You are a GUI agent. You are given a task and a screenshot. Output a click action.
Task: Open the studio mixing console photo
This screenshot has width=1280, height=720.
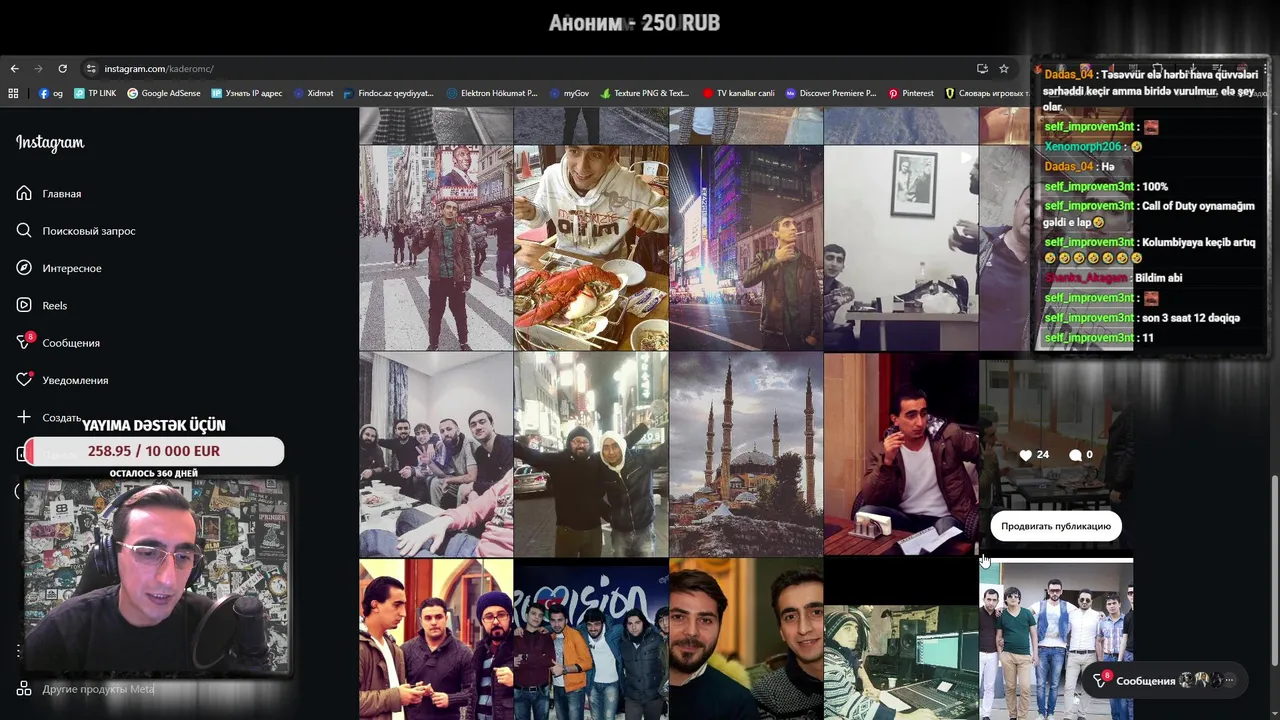[901, 639]
